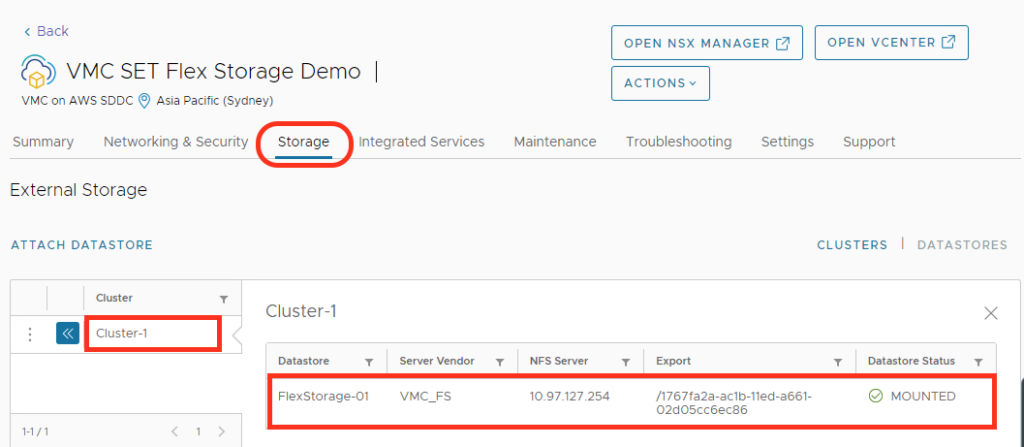This screenshot has width=1024, height=447.
Task: Click the Datastore column header
Action: [304, 361]
